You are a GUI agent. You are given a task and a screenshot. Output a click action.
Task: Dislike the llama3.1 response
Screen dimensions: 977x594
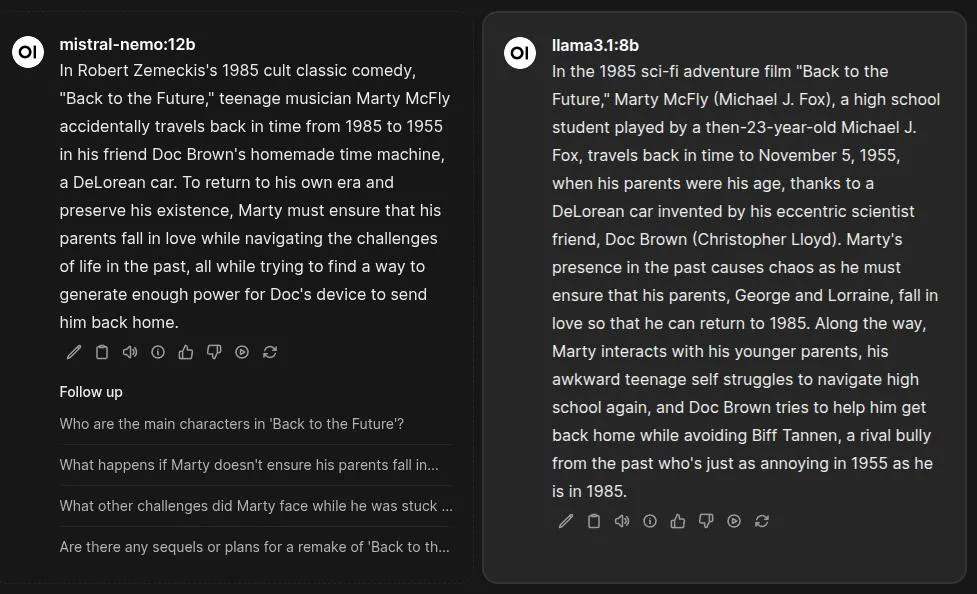[x=706, y=521]
